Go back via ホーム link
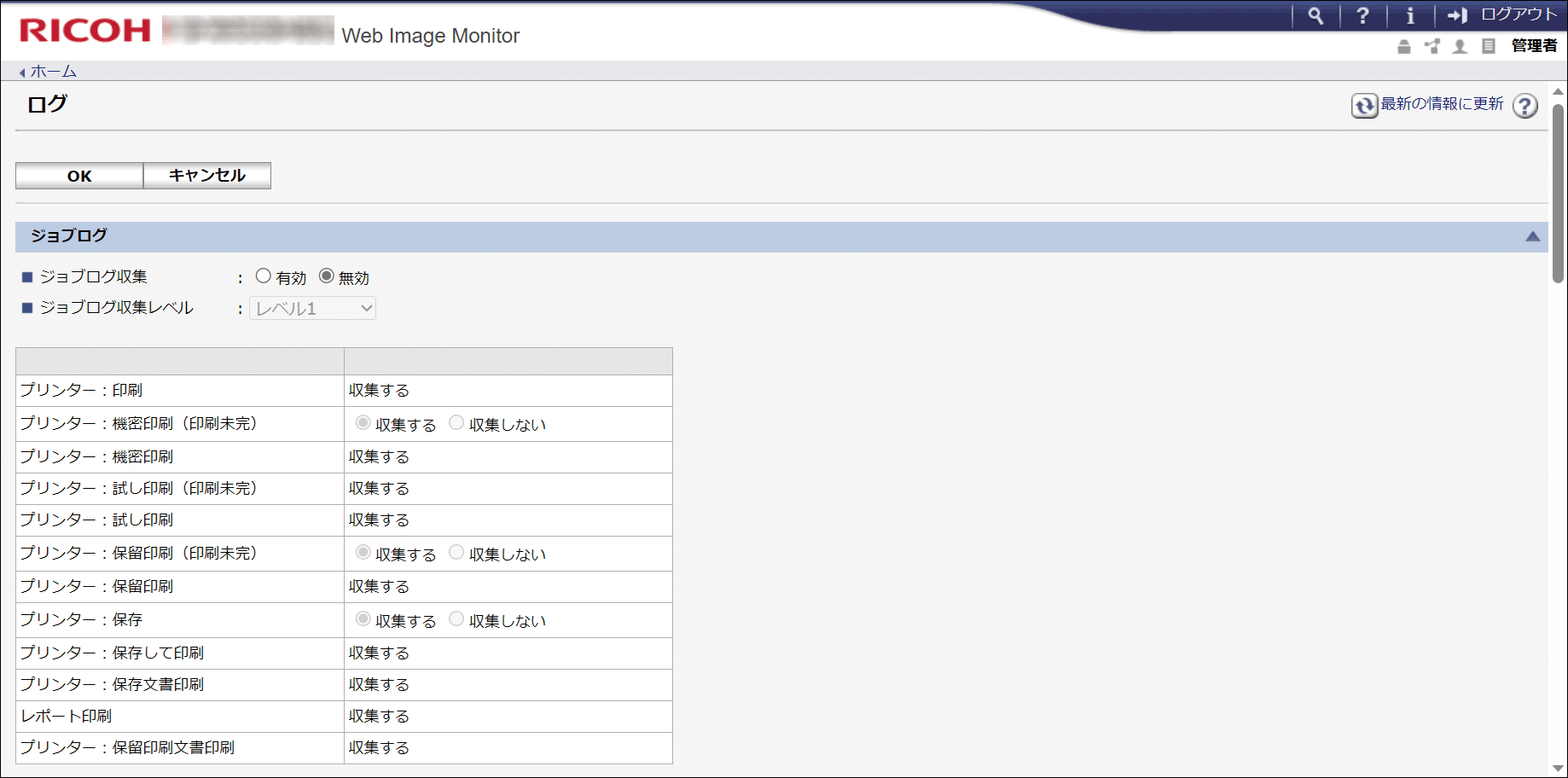 click(x=54, y=72)
